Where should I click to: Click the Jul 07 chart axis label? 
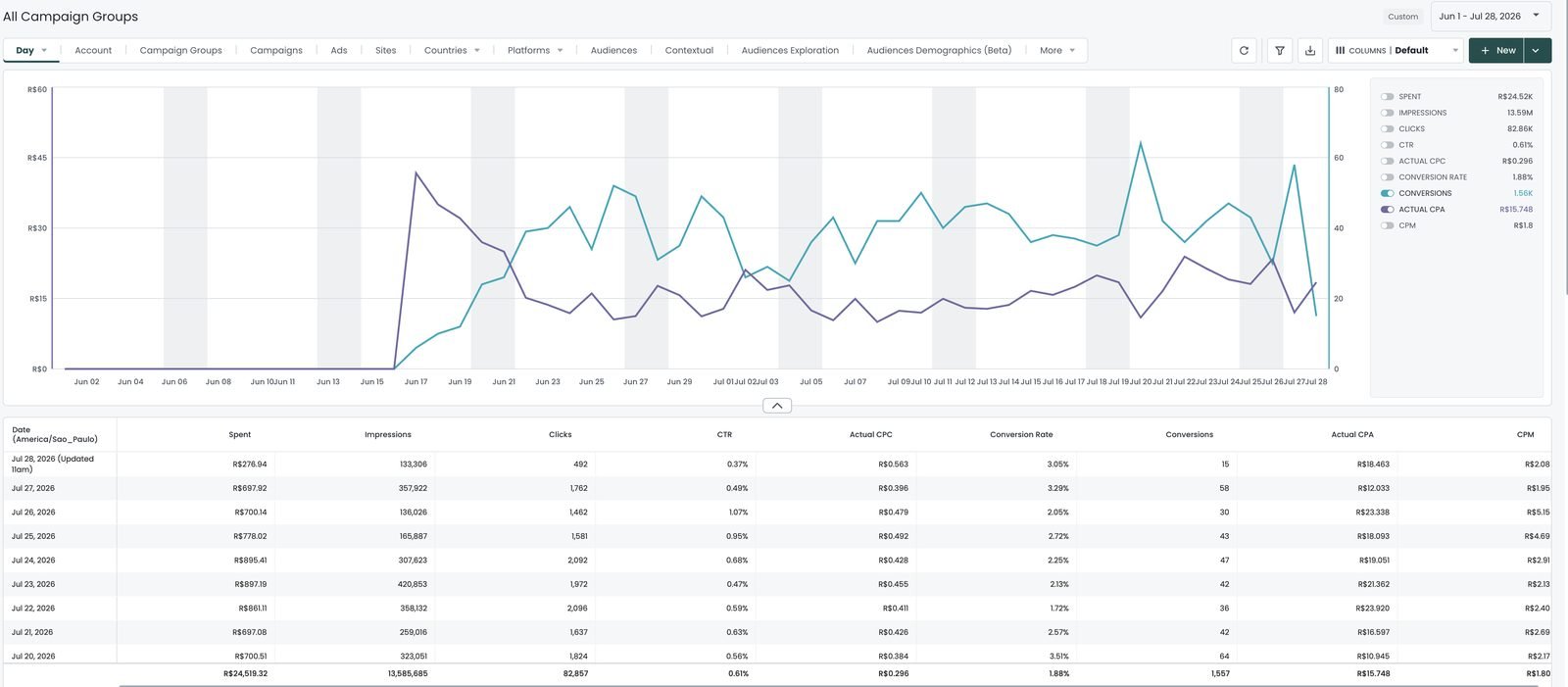tap(856, 382)
